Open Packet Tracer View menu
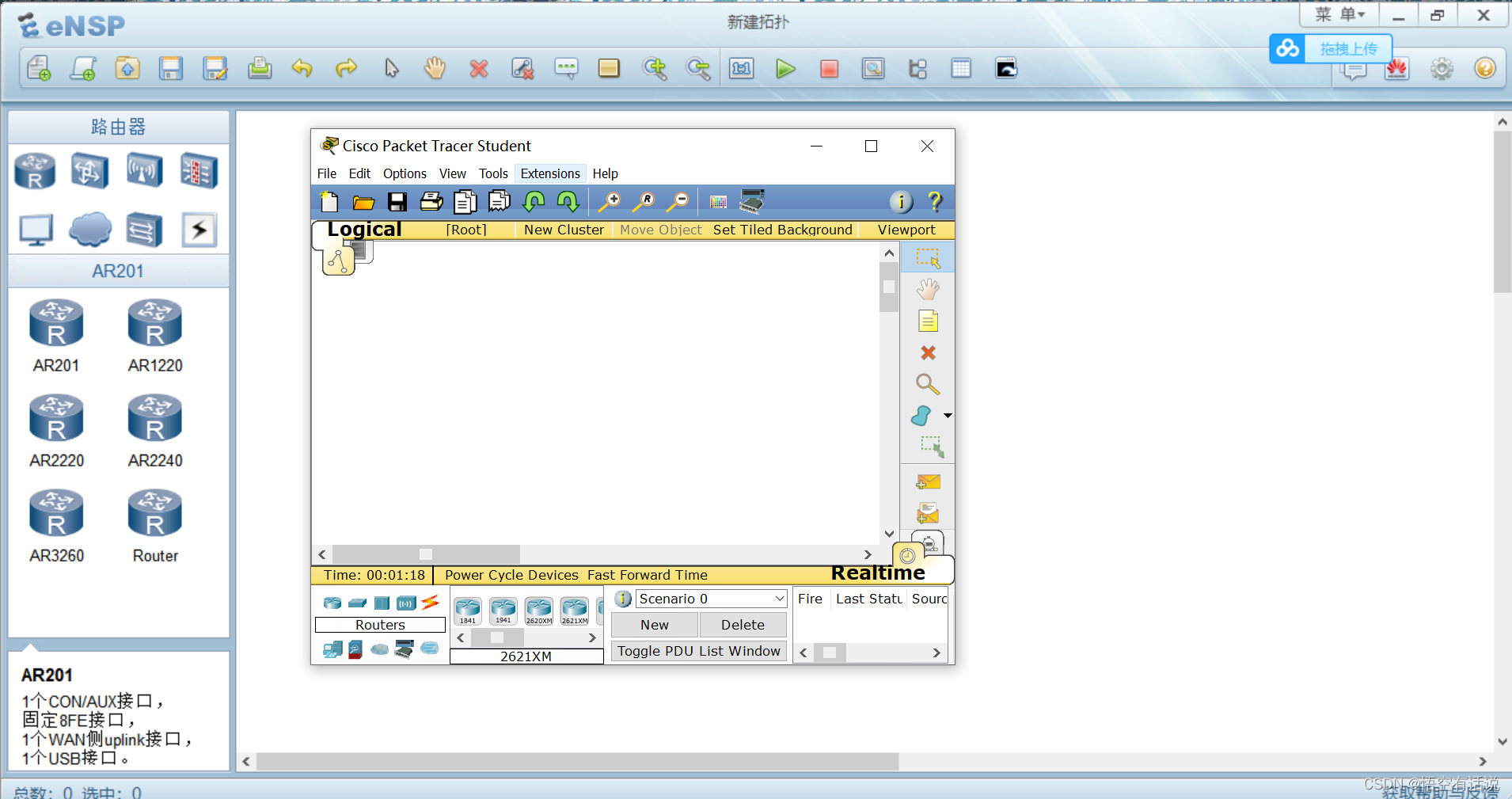The height and width of the screenshot is (799, 1512). pyautogui.click(x=452, y=173)
